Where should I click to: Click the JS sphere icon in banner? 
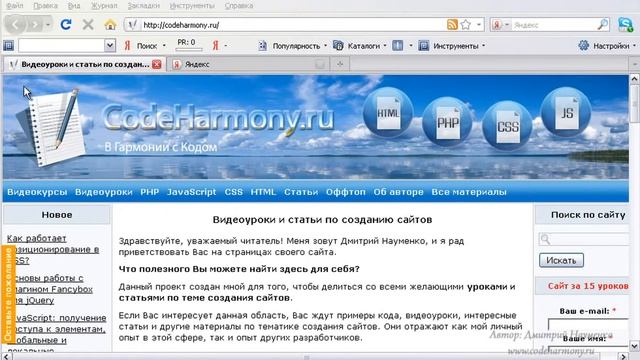point(566,112)
